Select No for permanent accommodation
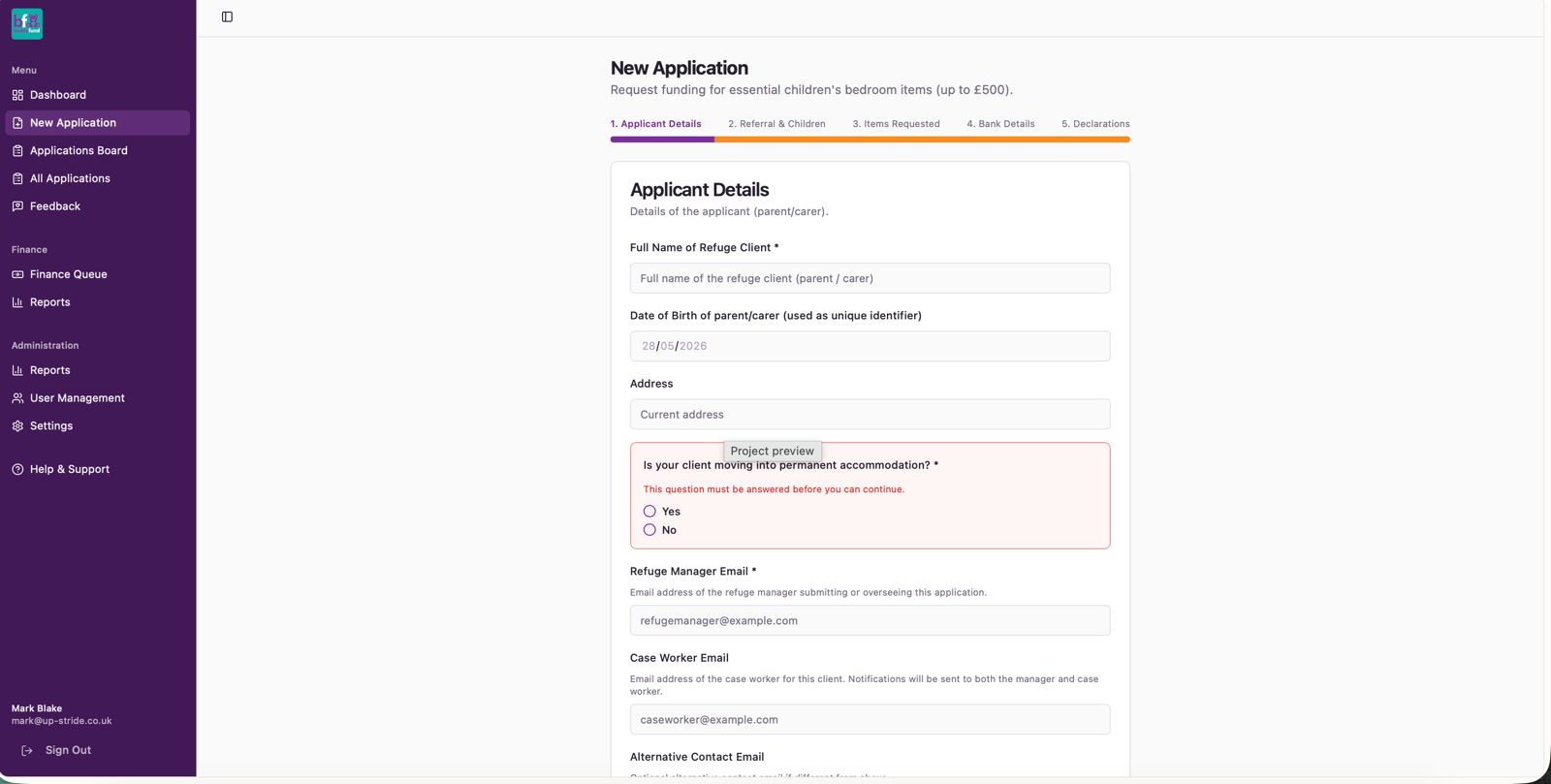This screenshot has width=1551, height=784. (649, 530)
